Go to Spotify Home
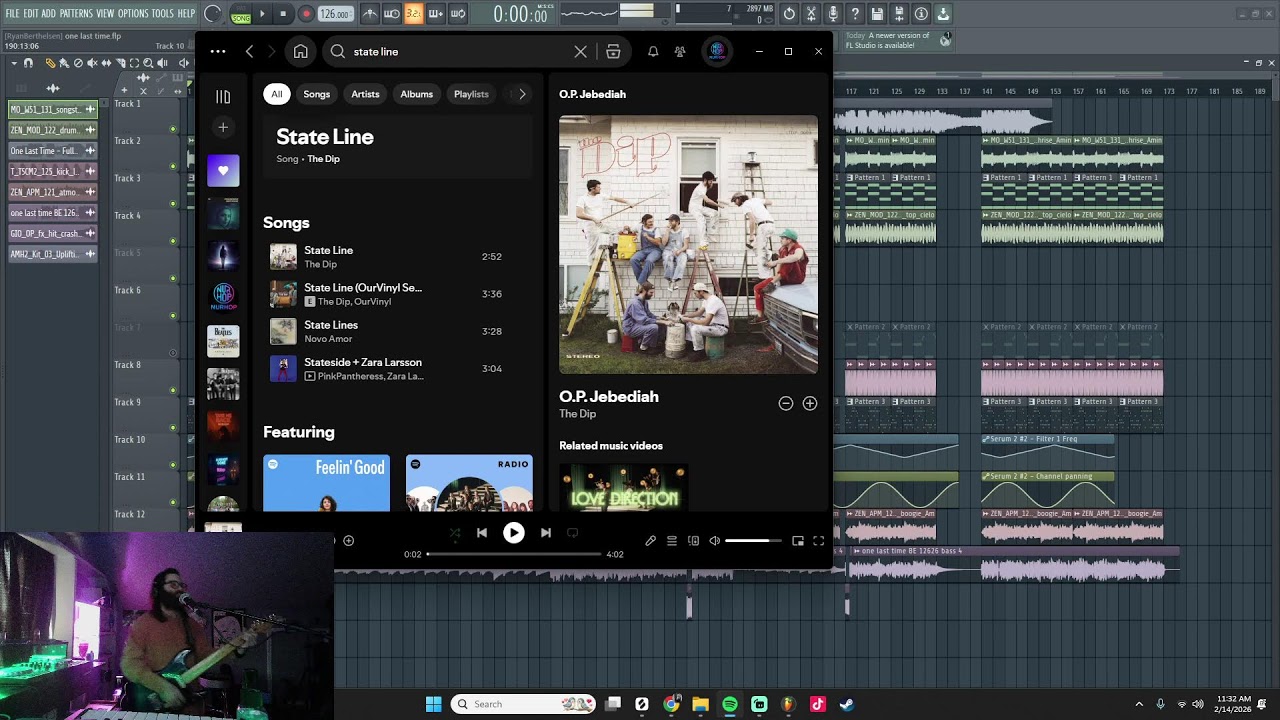Viewport: 1280px width, 720px height. pyautogui.click(x=301, y=51)
